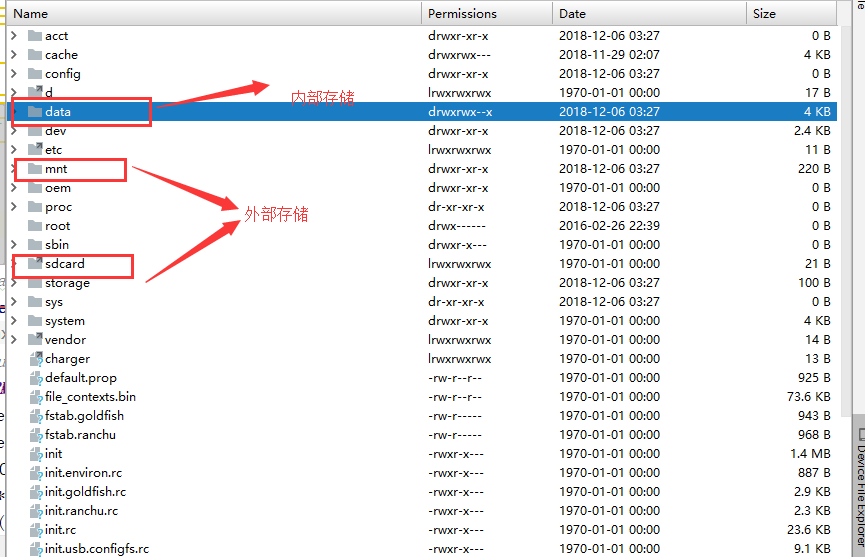The width and height of the screenshot is (865, 557).
Task: Click the 220 B size of mnt
Action: tap(814, 169)
